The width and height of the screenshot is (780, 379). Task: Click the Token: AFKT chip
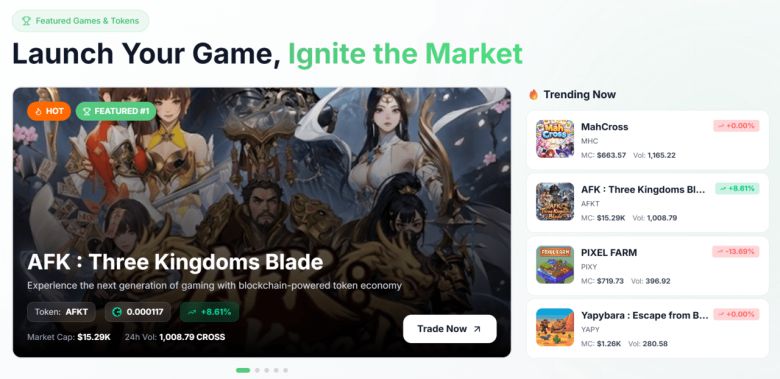click(61, 312)
